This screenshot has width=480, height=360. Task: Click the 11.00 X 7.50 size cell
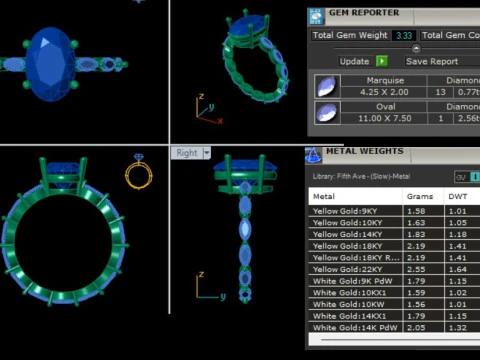coord(384,118)
